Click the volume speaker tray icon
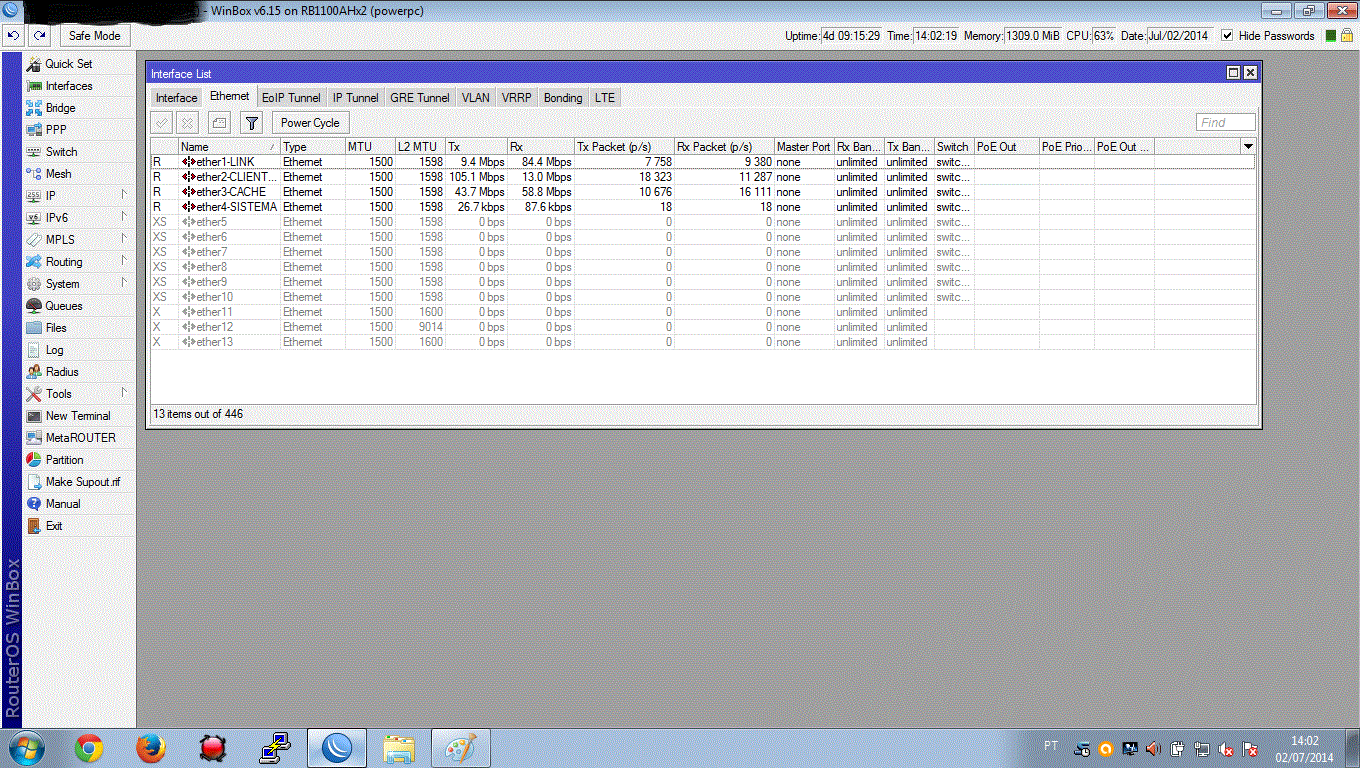 [x=1153, y=748]
